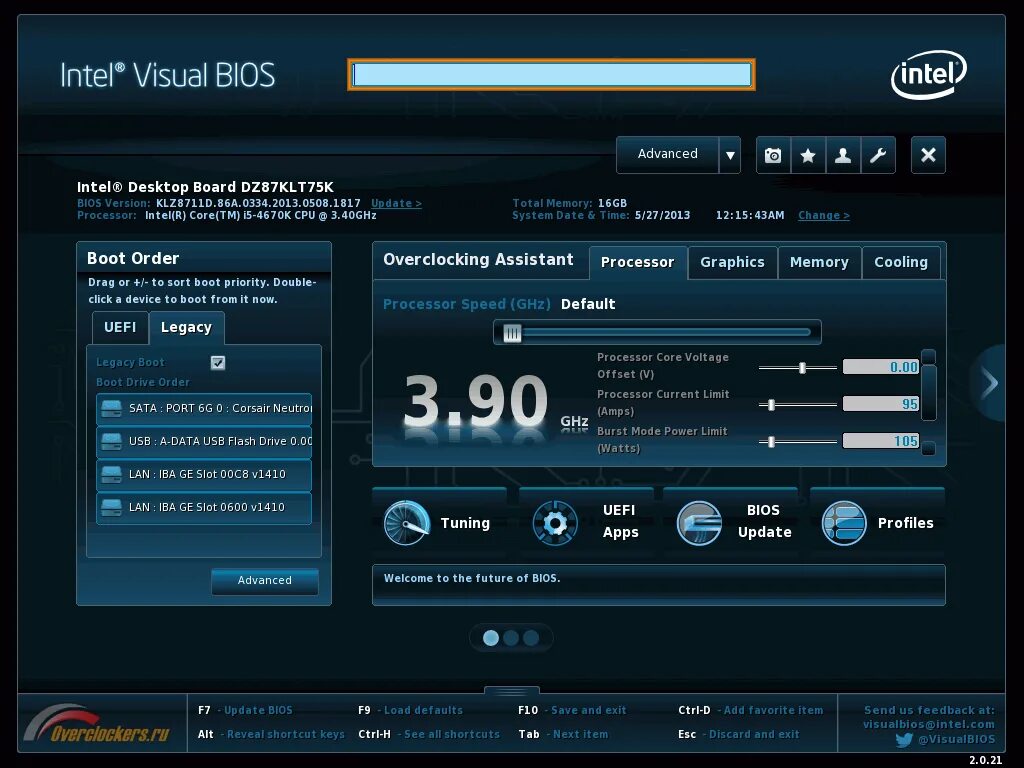1024x768 pixels.
Task: Click F9 Load defaults shortcut text
Action: (410, 710)
